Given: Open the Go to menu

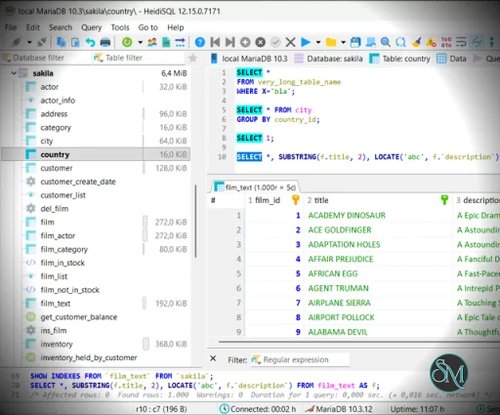Looking at the screenshot, I should coord(148,27).
